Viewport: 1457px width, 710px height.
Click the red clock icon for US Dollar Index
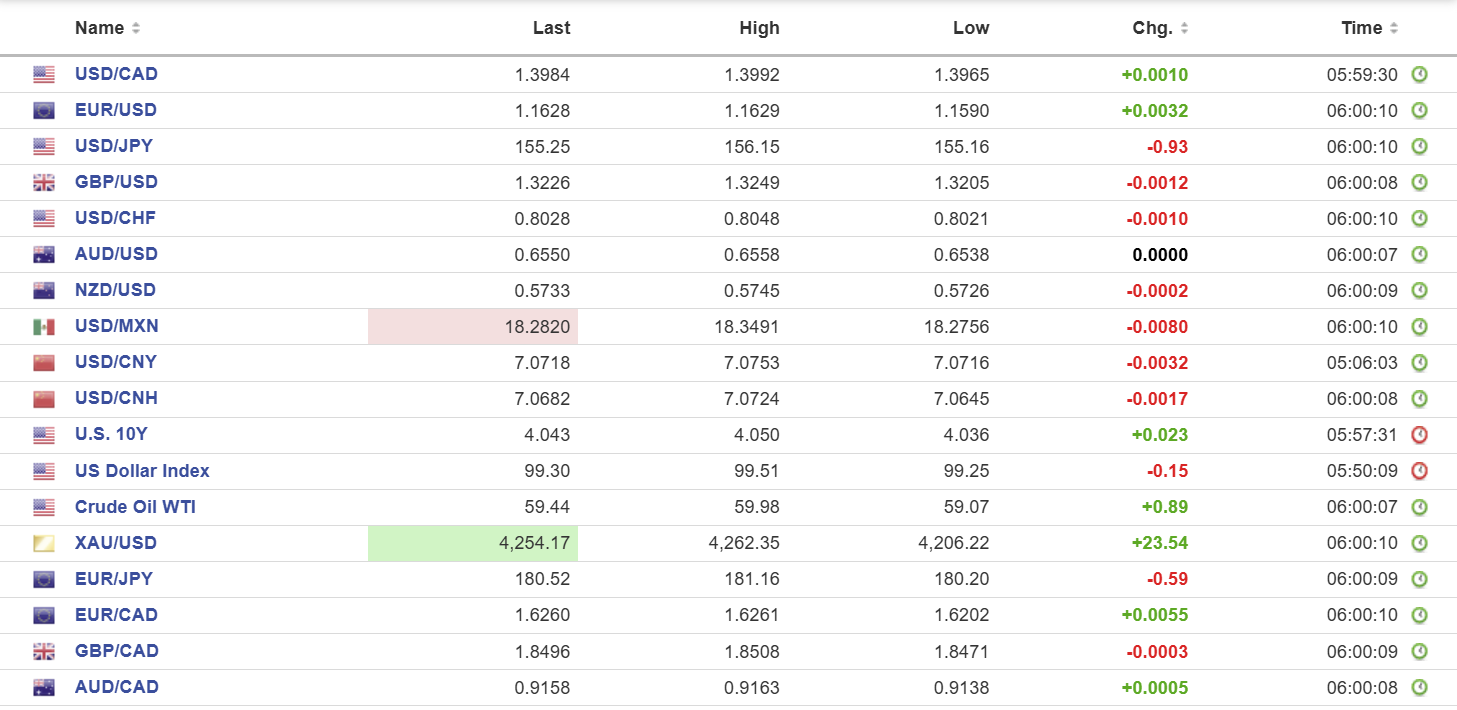pos(1419,471)
